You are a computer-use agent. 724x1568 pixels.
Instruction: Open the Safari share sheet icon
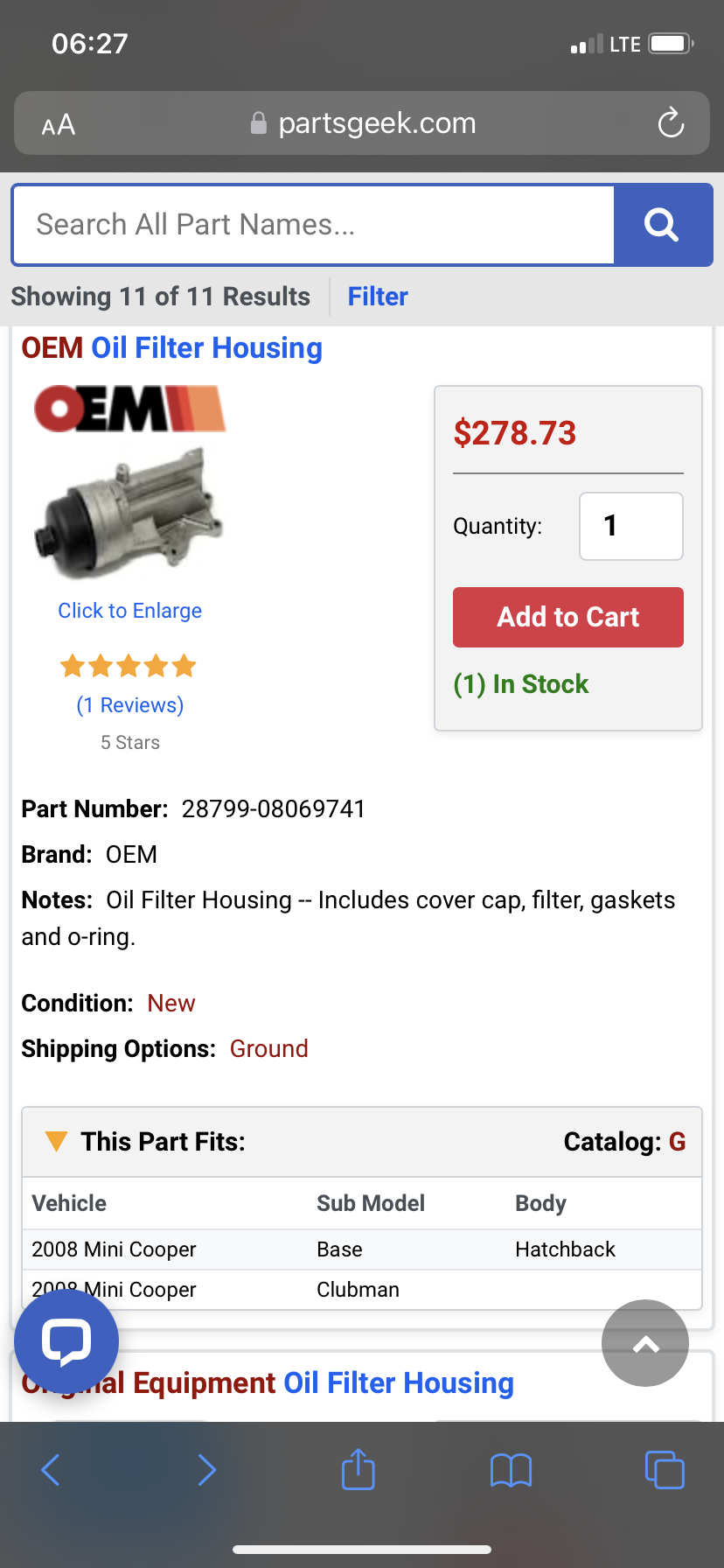coord(358,1469)
